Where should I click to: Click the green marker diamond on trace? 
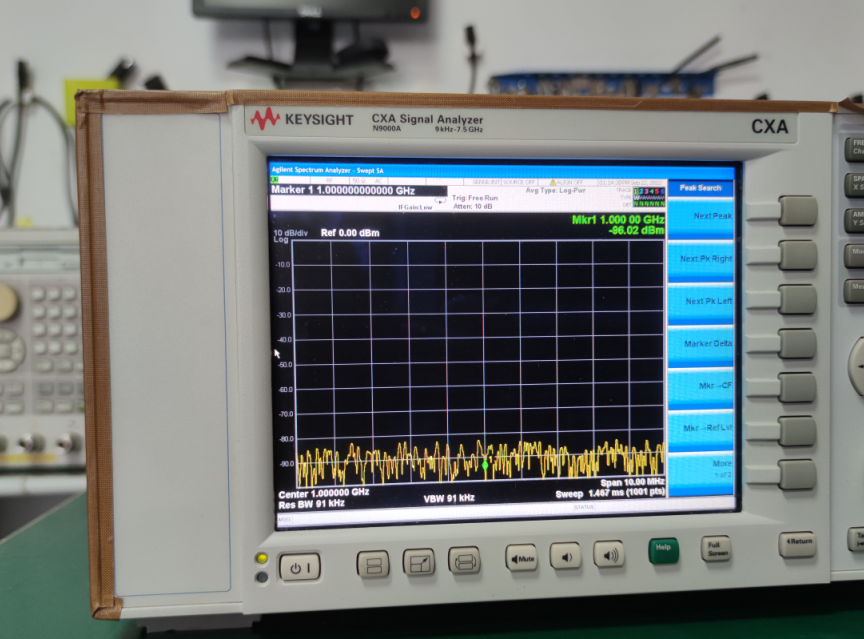point(486,465)
